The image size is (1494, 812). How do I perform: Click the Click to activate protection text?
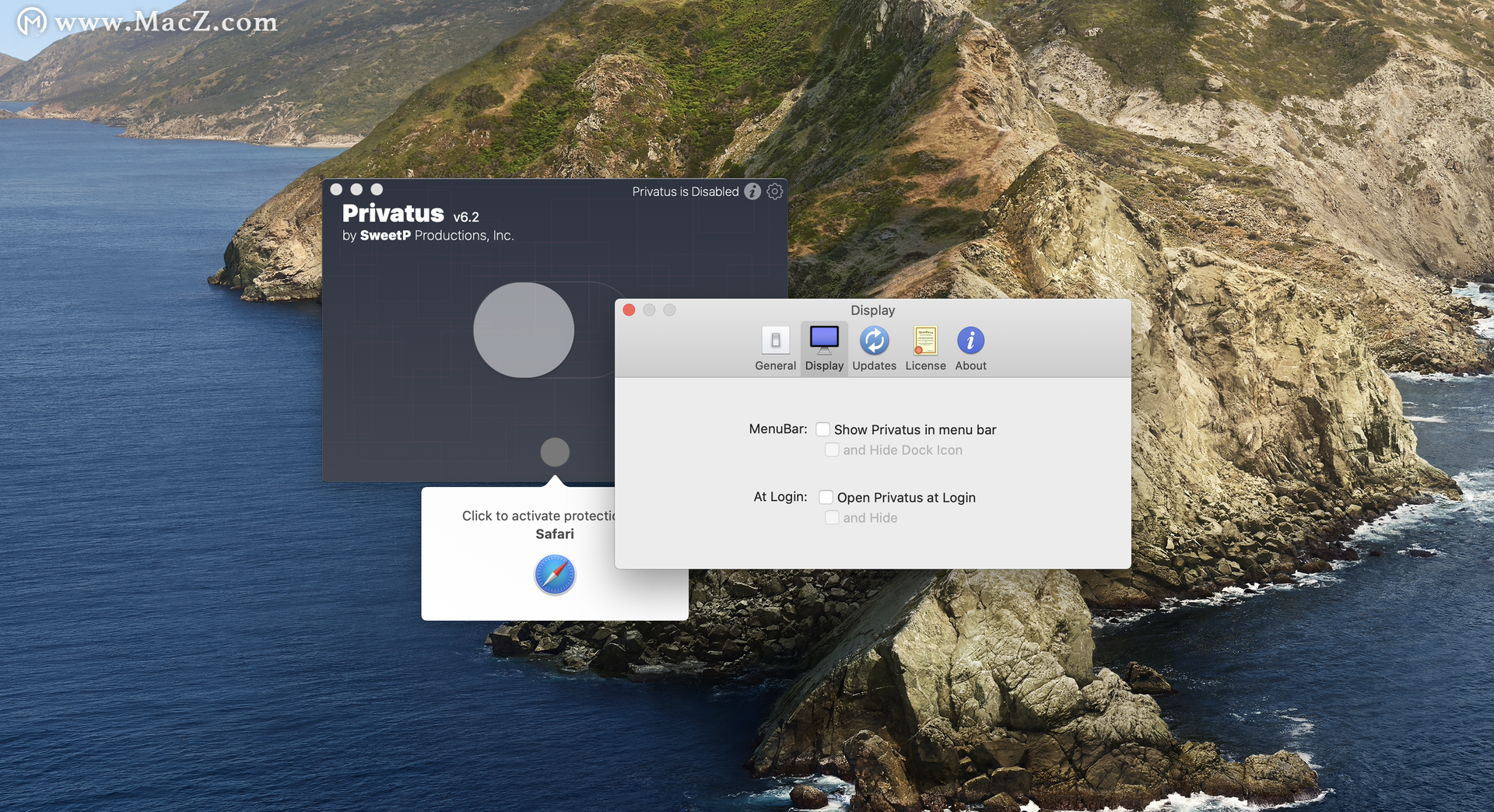(x=538, y=516)
